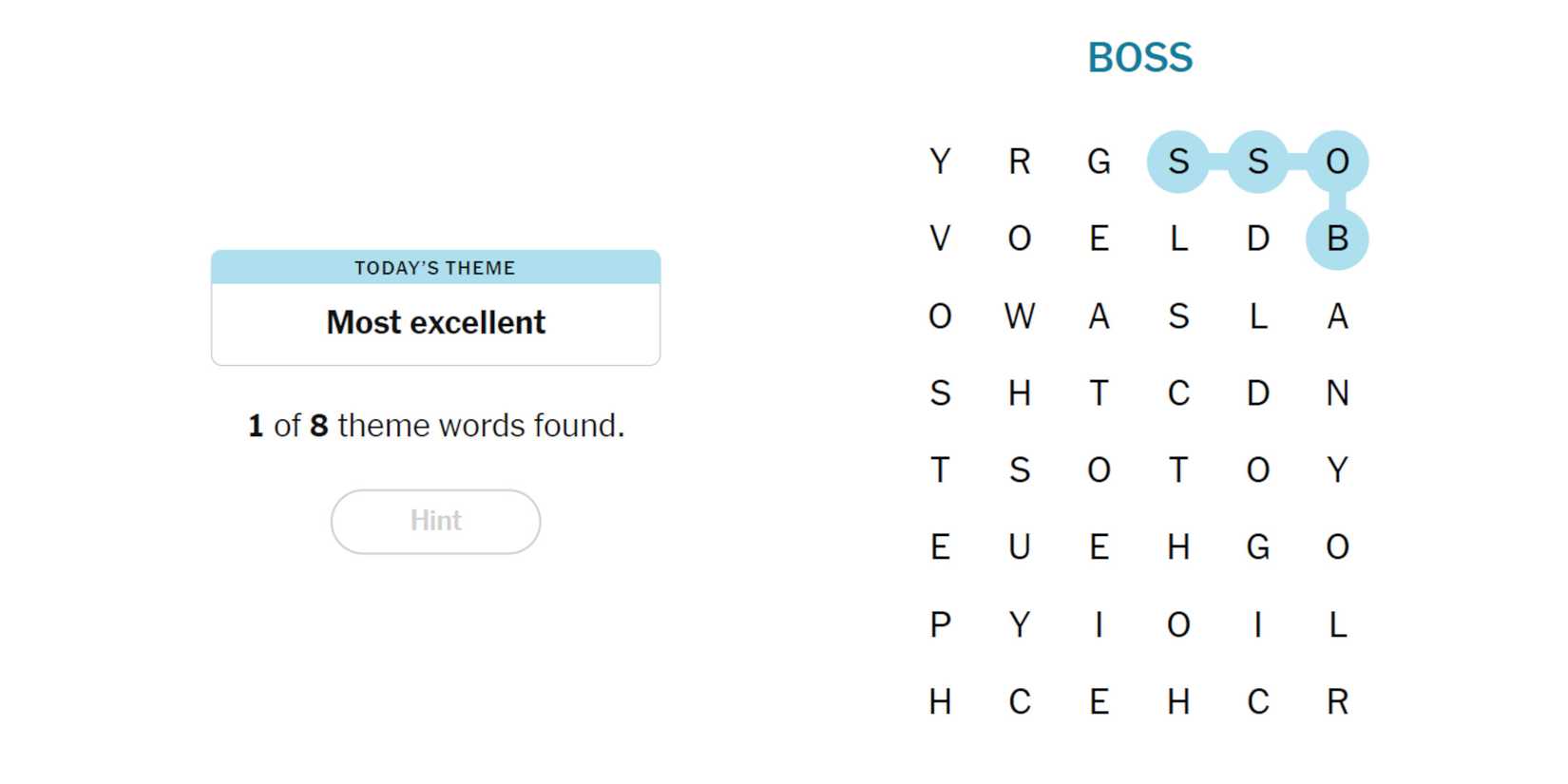
Task: Select the letter V in the grid
Action: [940, 239]
